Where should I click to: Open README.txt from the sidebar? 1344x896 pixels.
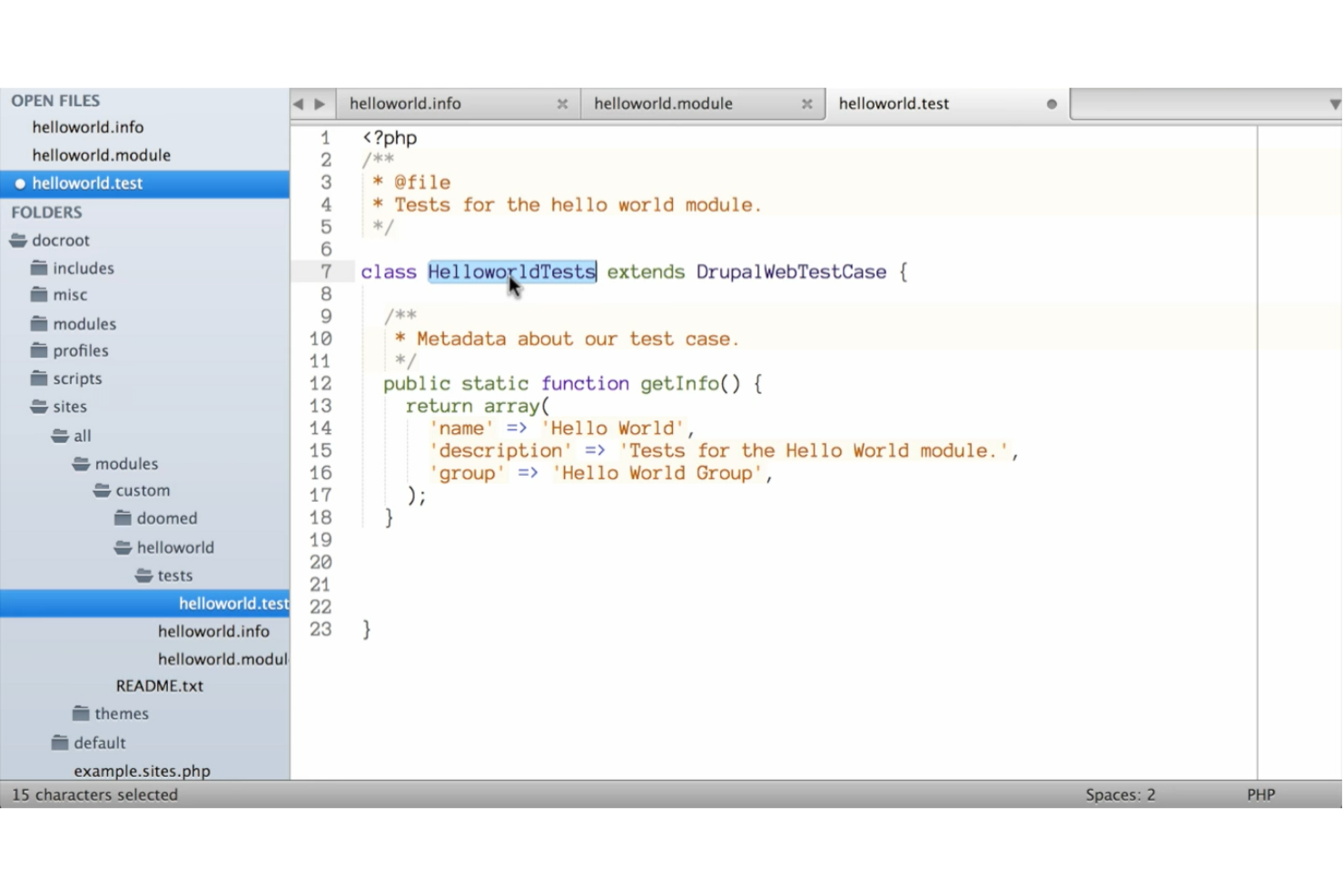[160, 685]
